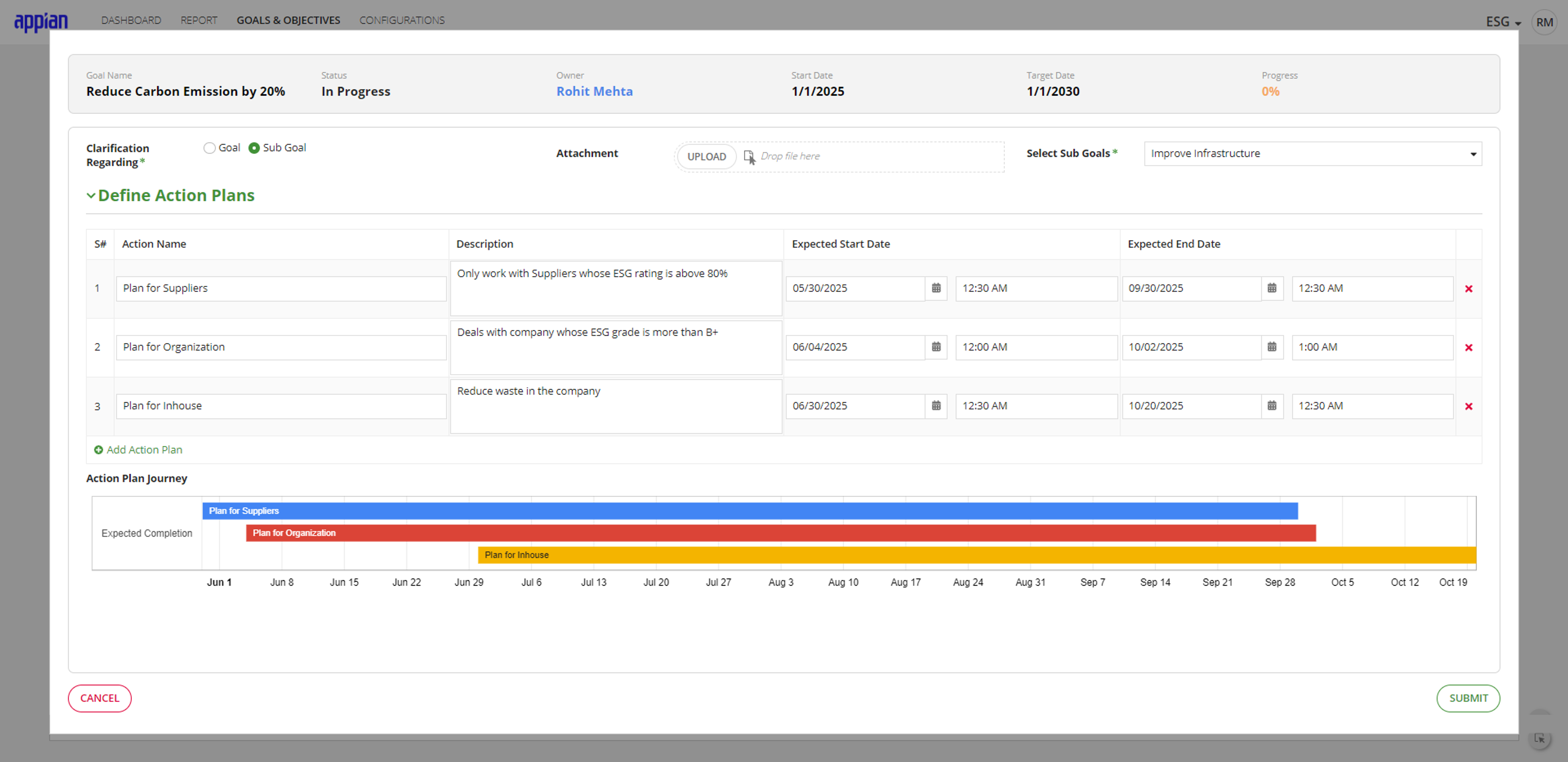
Task: Open calendar picker for Plan for Suppliers end date
Action: (x=1272, y=288)
